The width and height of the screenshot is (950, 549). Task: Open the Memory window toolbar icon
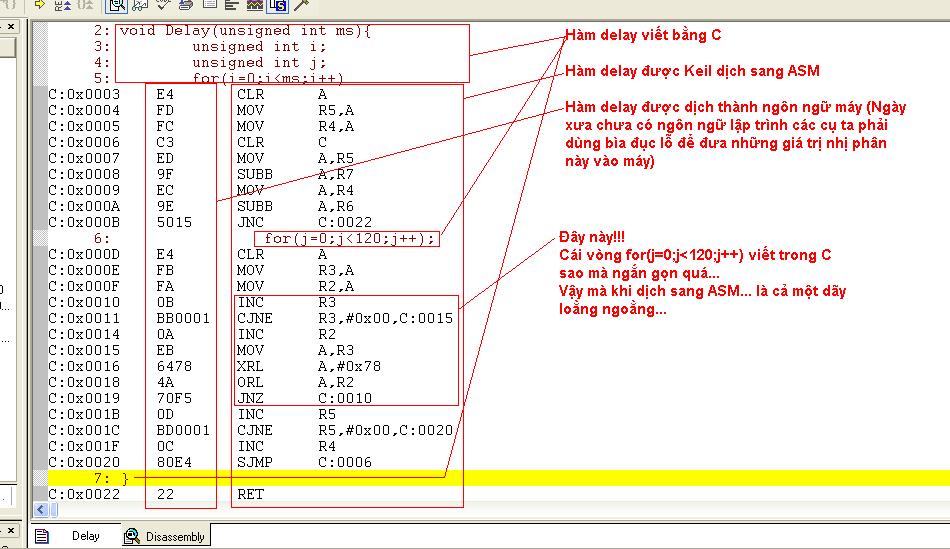pos(210,4)
